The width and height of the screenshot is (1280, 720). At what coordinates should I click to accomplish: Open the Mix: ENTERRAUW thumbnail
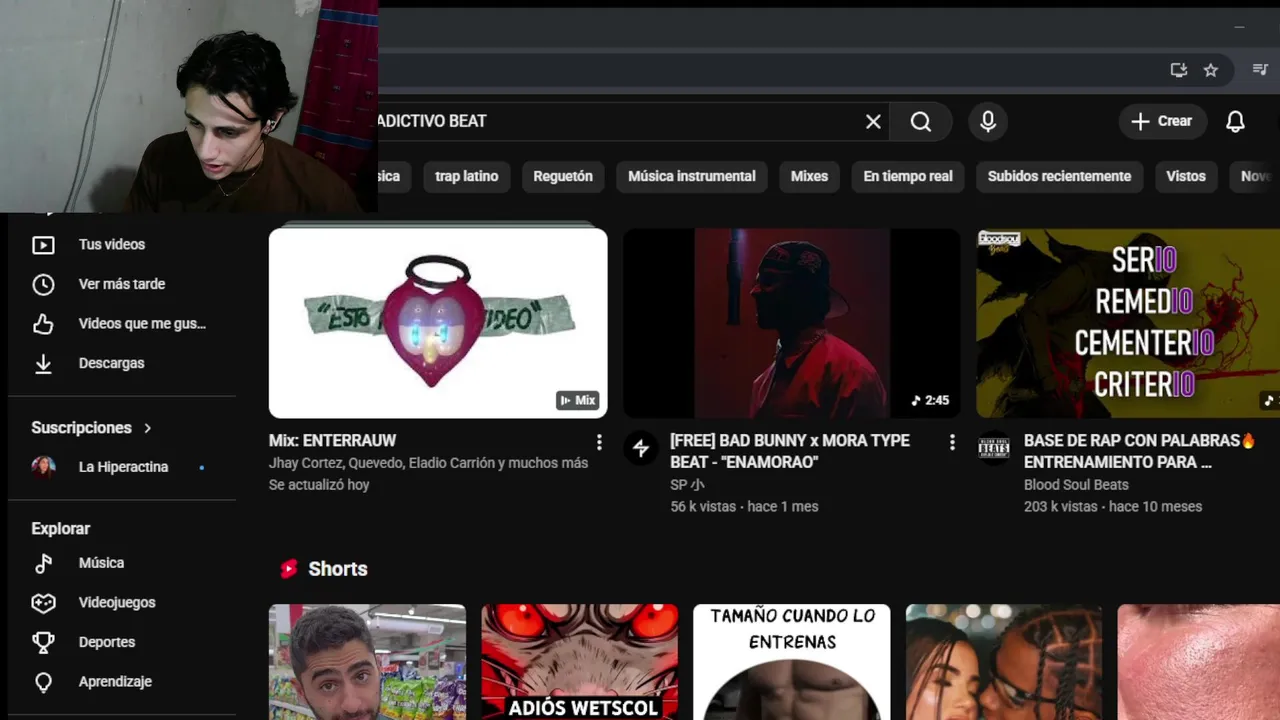pyautogui.click(x=438, y=323)
